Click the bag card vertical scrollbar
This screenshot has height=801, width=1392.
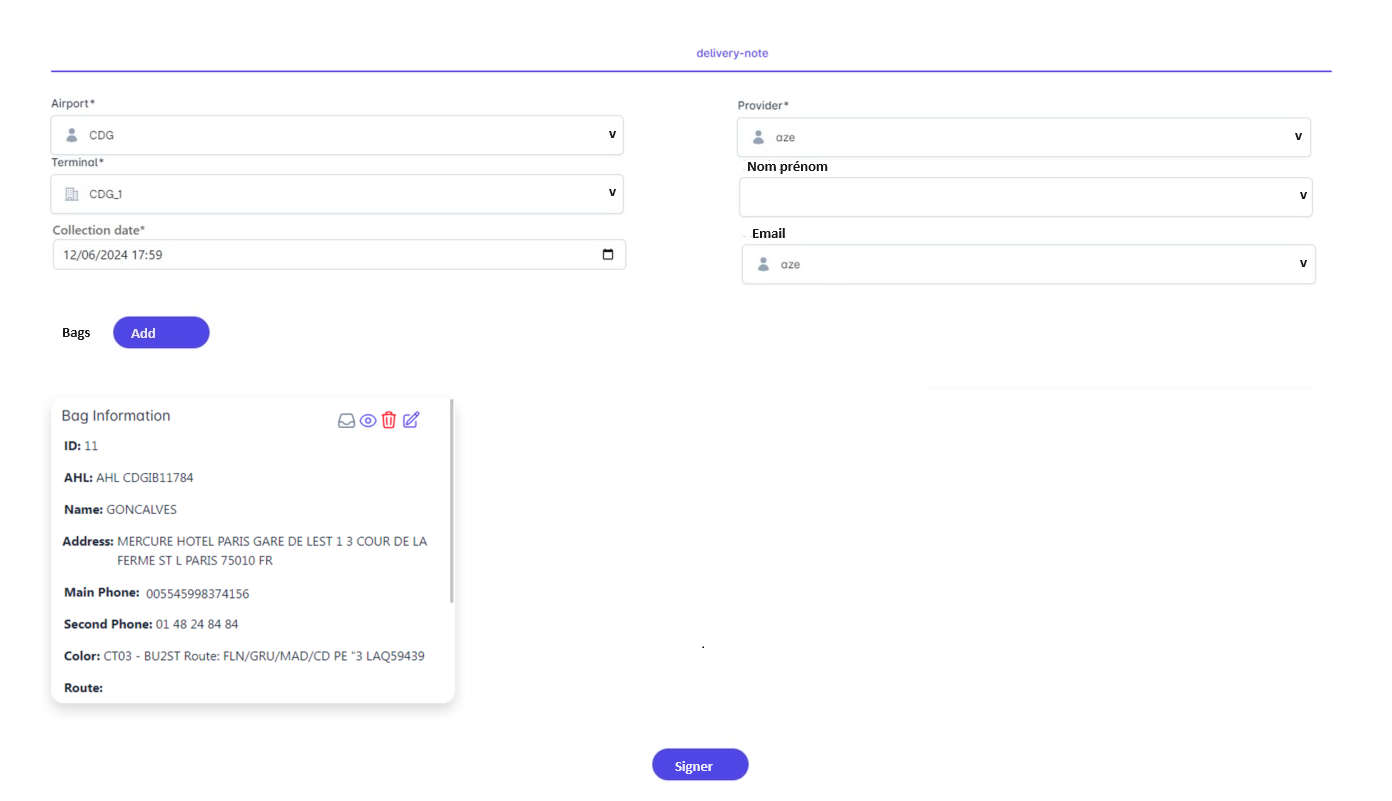click(x=452, y=500)
